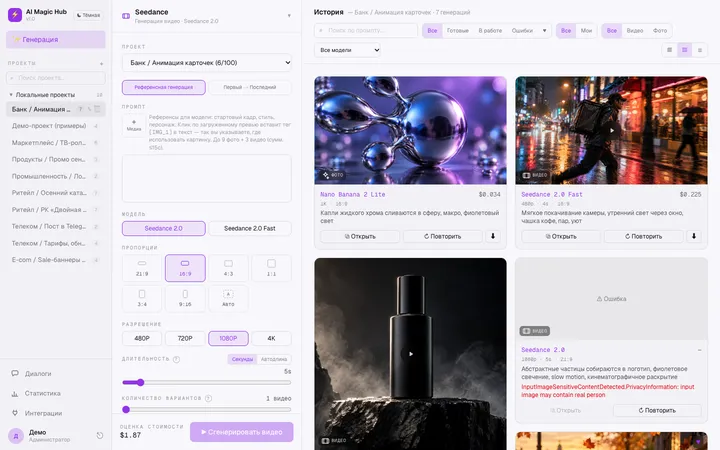The image size is (720, 450).
Task: Expand the Seedance tool selector arrow
Action: (x=289, y=16)
